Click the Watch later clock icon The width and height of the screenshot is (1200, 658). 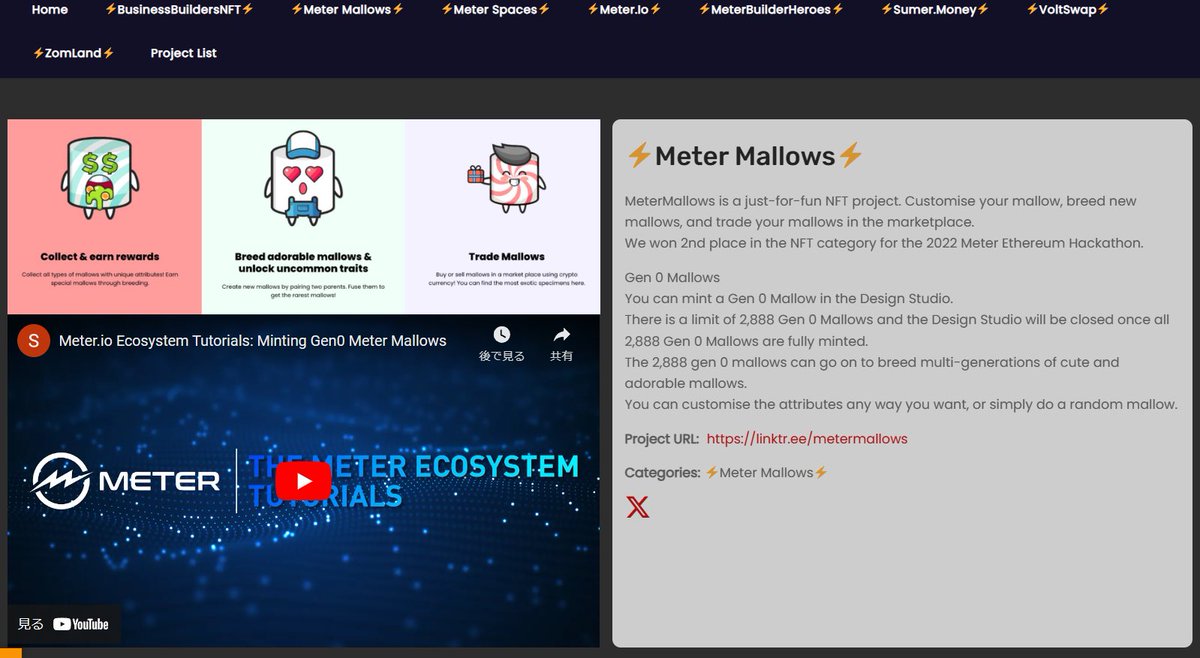click(x=501, y=335)
